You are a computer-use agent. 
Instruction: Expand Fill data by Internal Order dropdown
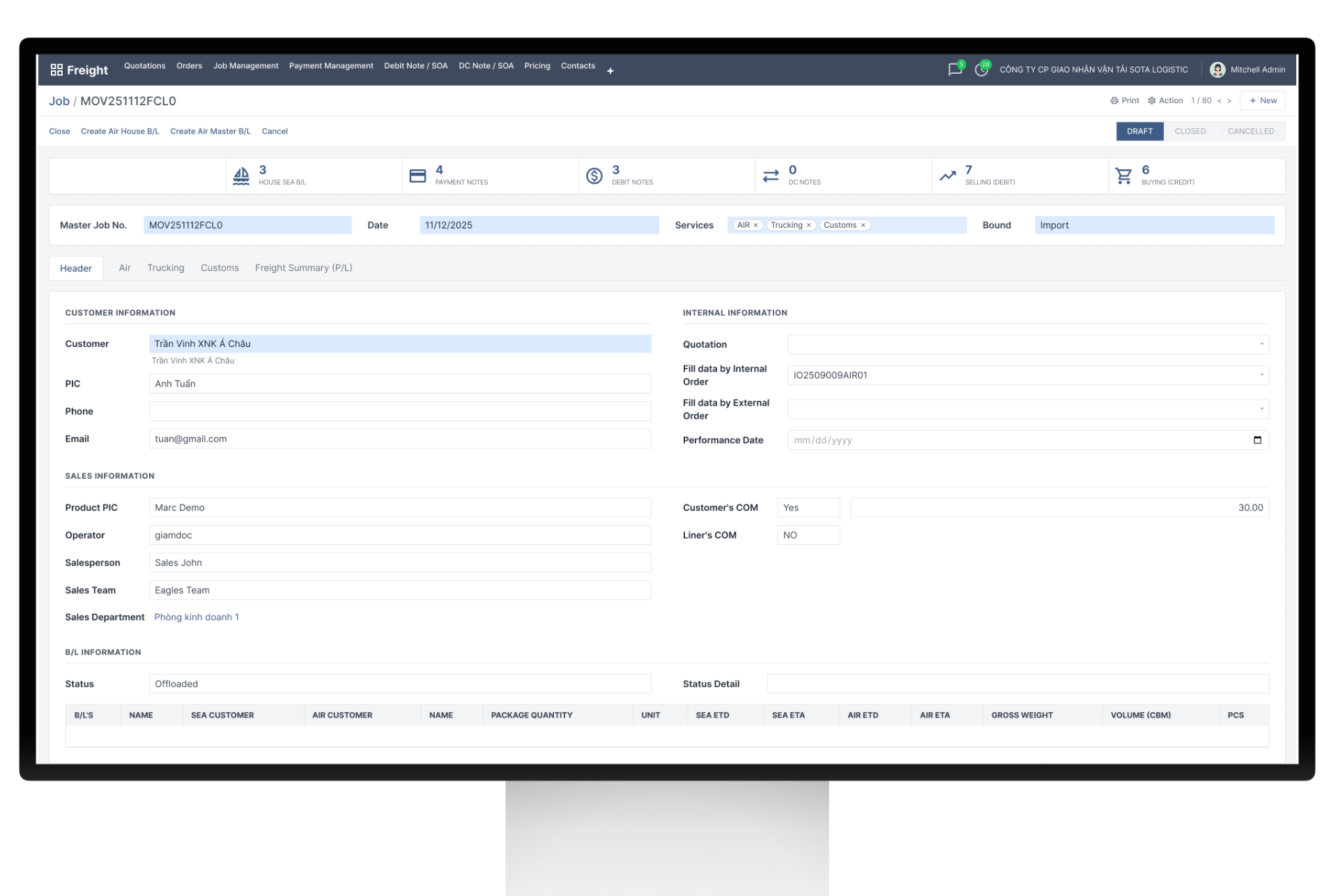[x=1261, y=375]
